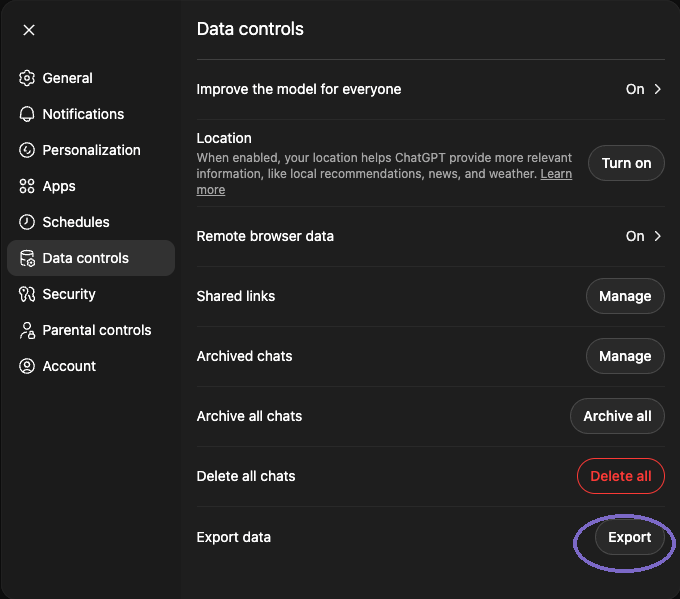This screenshot has width=680, height=599.
Task: Click the General gear icon
Action: click(27, 78)
